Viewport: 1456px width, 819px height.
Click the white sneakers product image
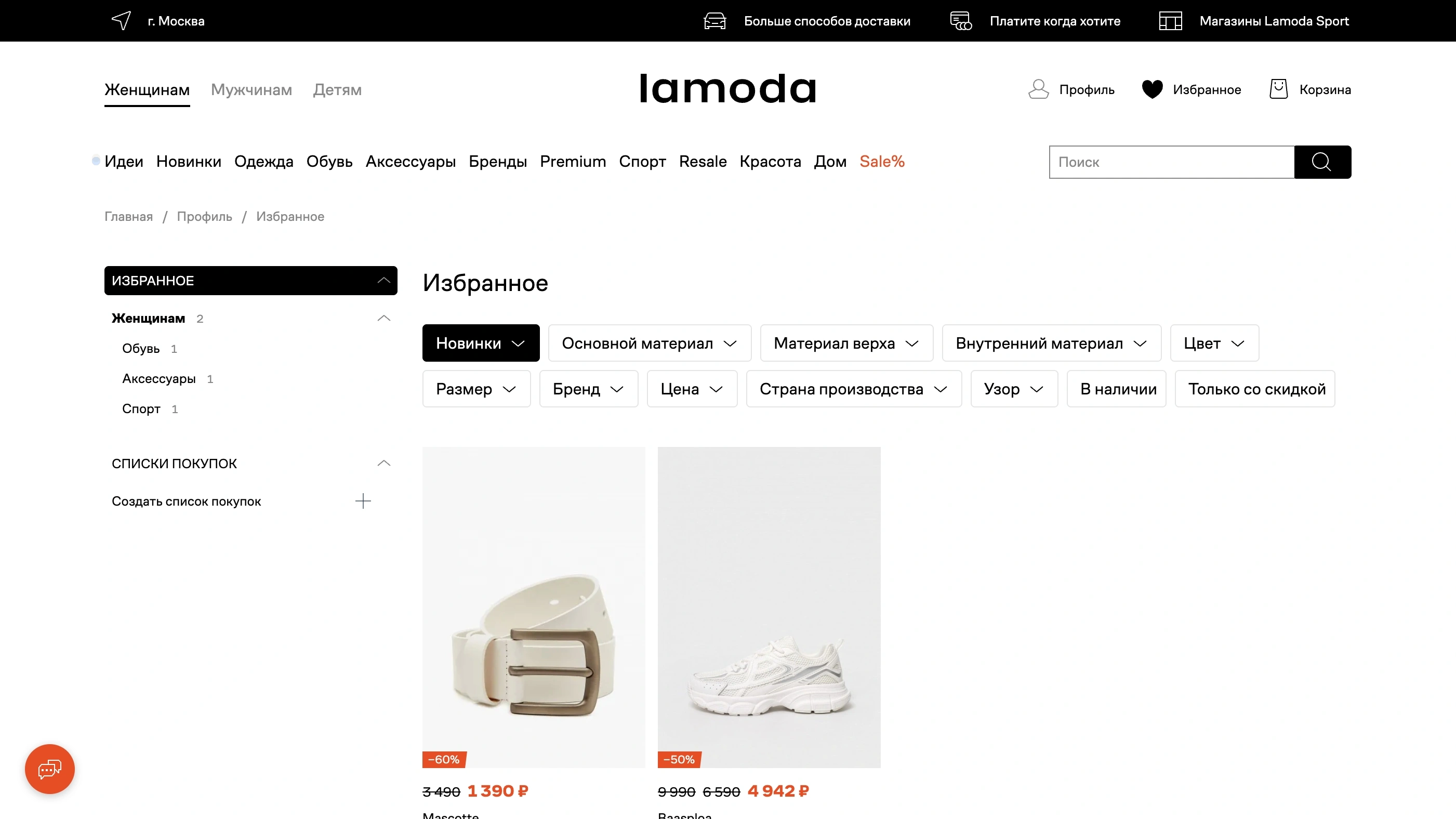click(x=769, y=607)
